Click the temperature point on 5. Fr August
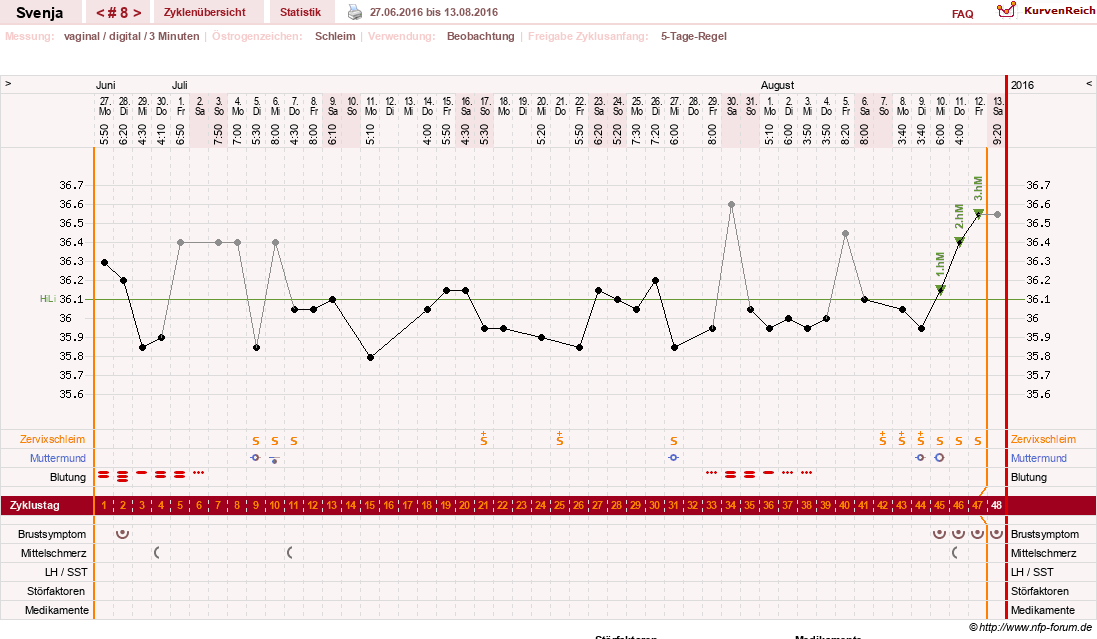 (845, 233)
